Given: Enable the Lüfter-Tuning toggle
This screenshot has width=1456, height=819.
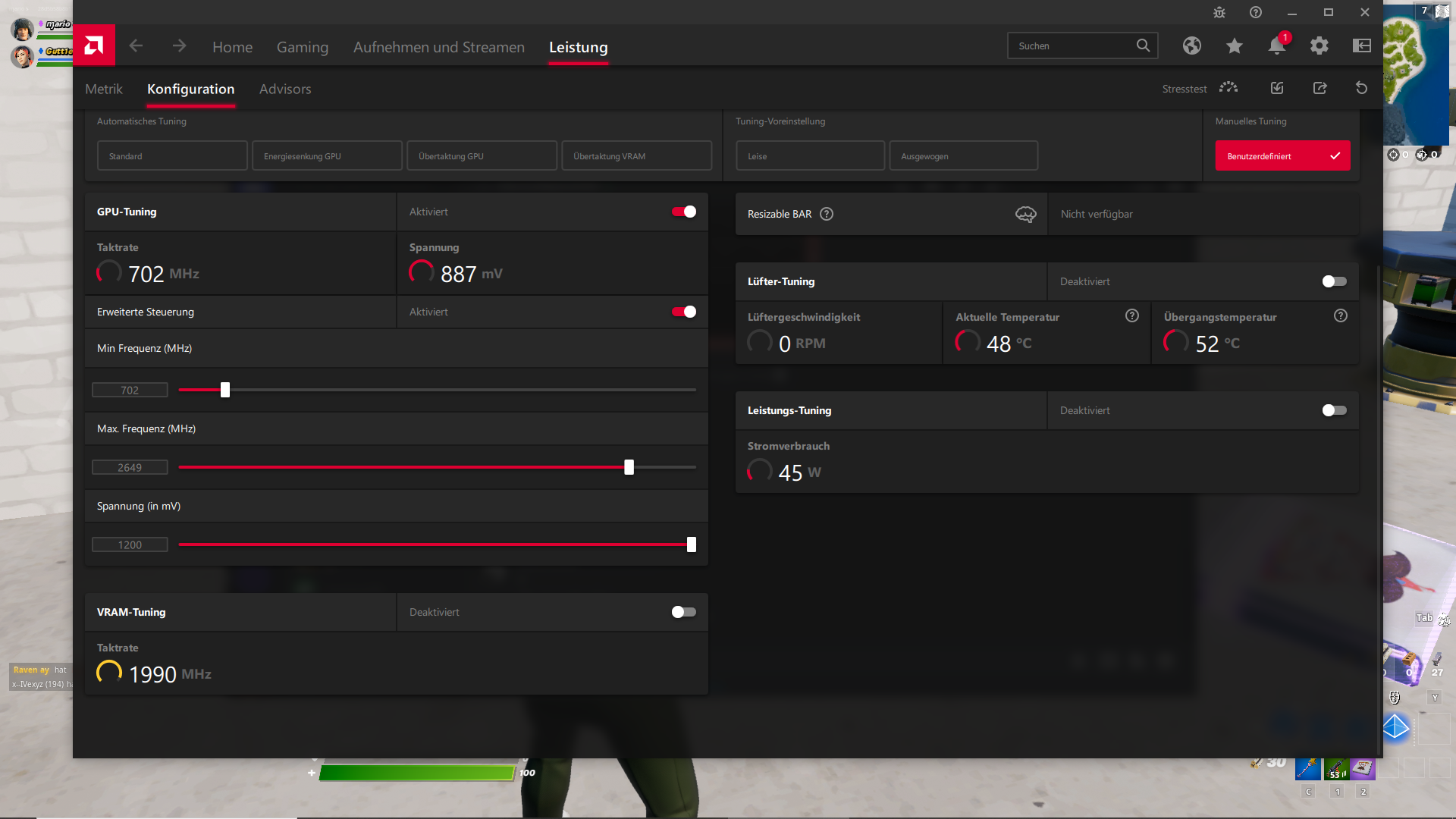Looking at the screenshot, I should click(1334, 281).
